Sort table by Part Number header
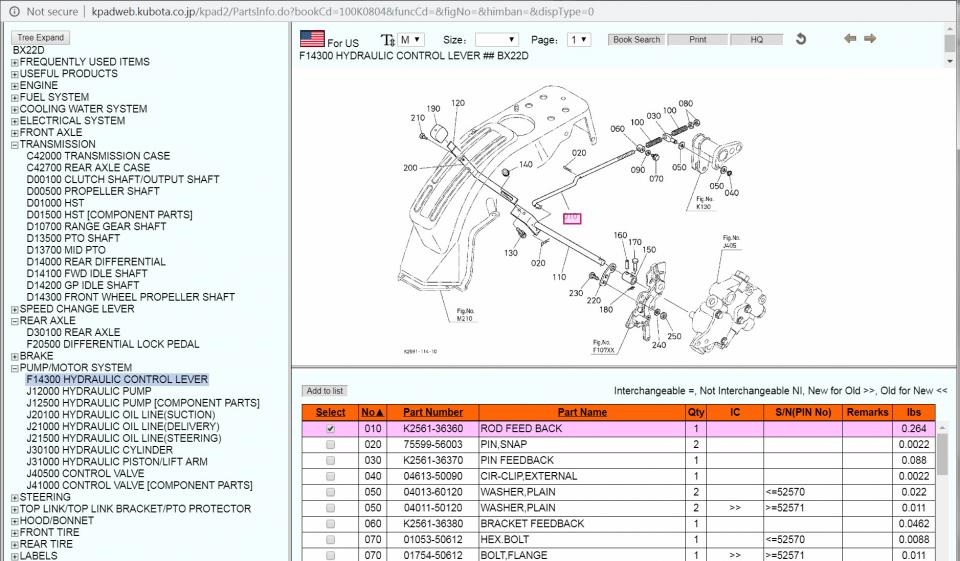Viewport: 960px width, 561px height. click(433, 412)
